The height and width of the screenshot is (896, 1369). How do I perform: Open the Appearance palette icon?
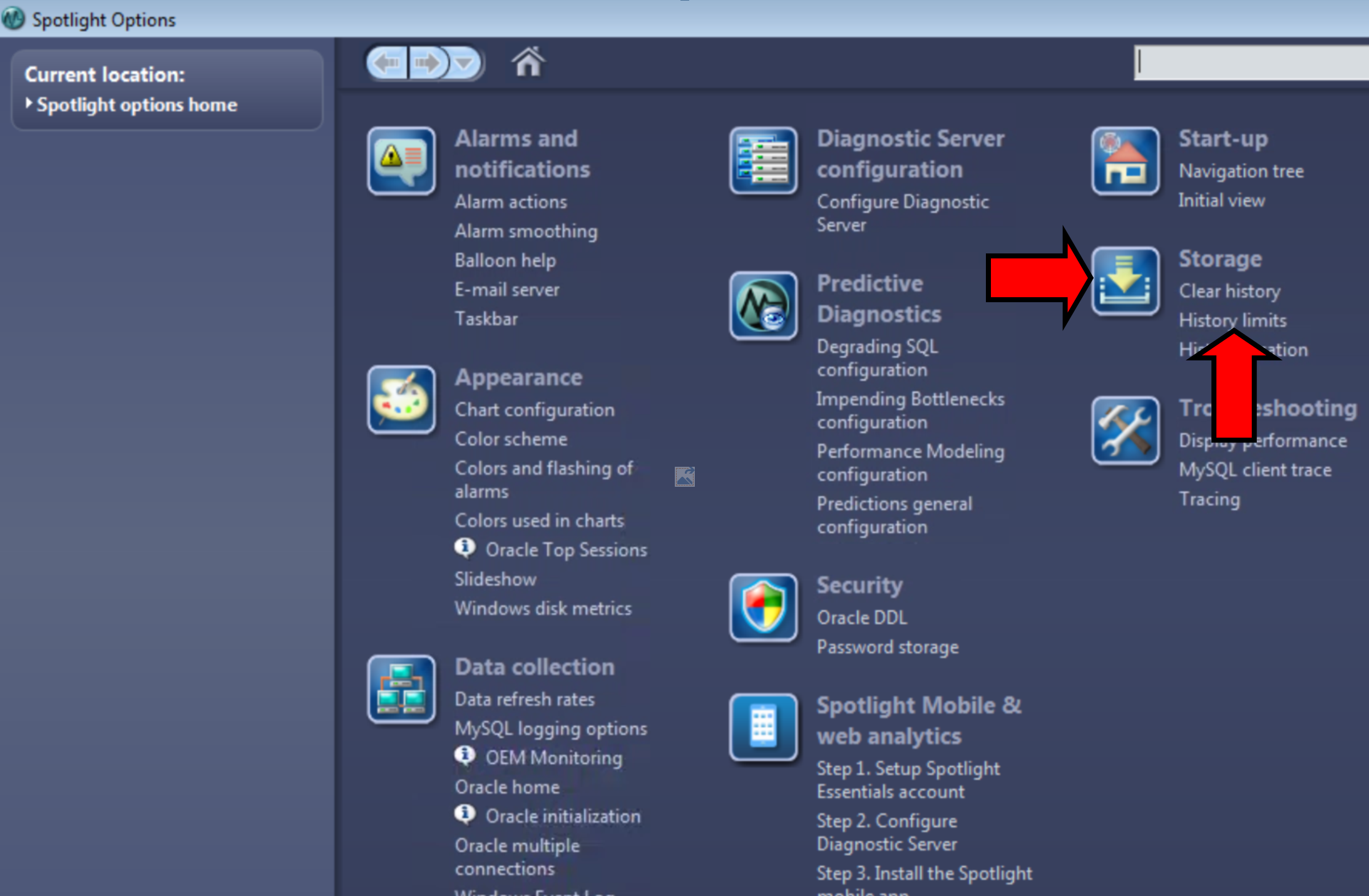tap(401, 400)
